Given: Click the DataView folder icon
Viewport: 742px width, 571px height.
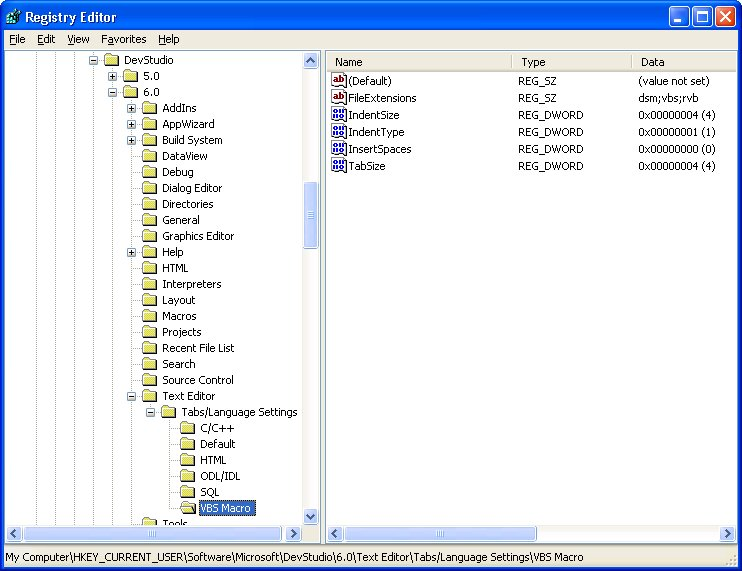Looking at the screenshot, I should tap(150, 156).
